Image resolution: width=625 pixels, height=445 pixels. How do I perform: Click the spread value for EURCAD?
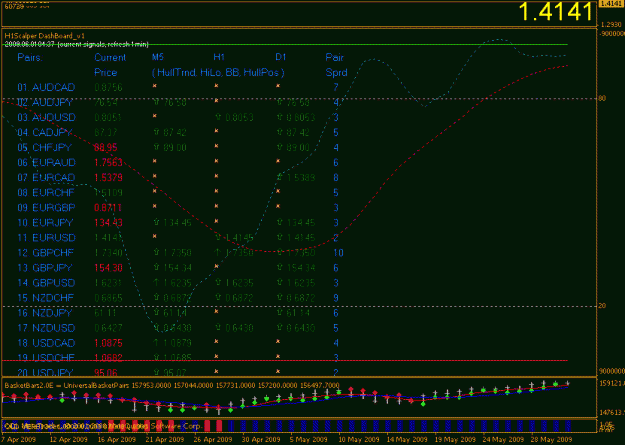tap(336, 177)
